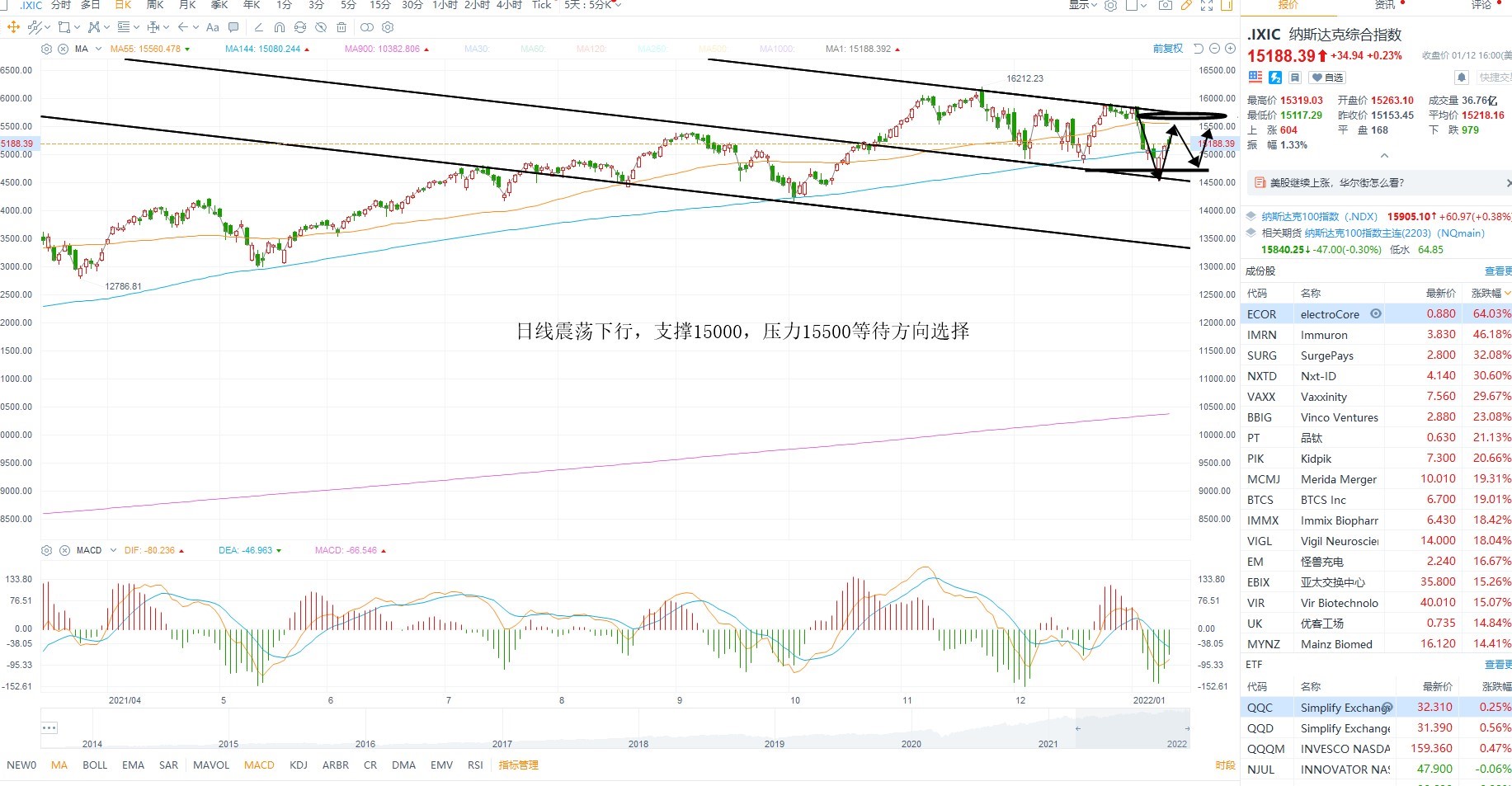The height and width of the screenshot is (786, 1512).
Task: Delete drawings with trash can icon
Action: pyautogui.click(x=341, y=27)
